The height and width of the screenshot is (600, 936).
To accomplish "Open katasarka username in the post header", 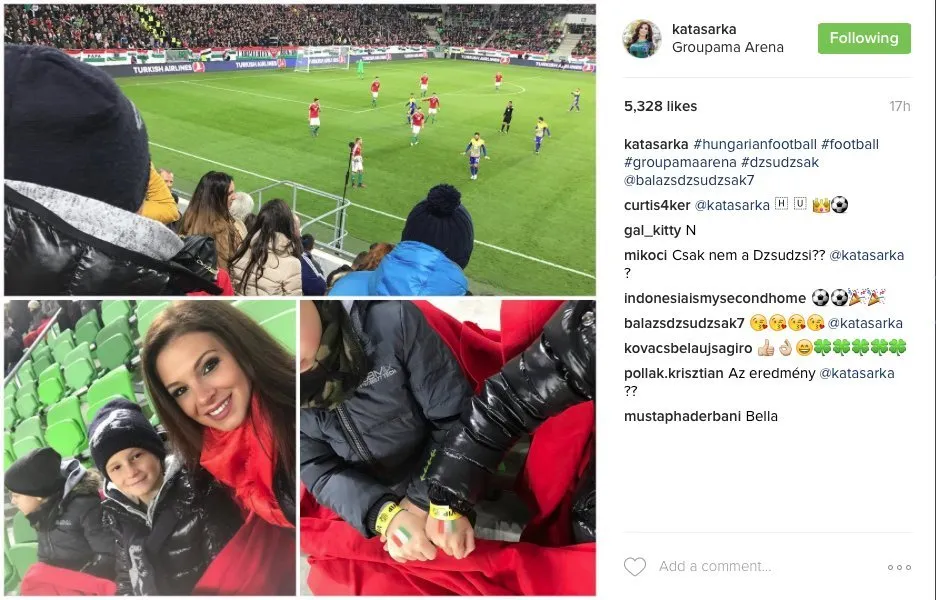I will coord(704,29).
